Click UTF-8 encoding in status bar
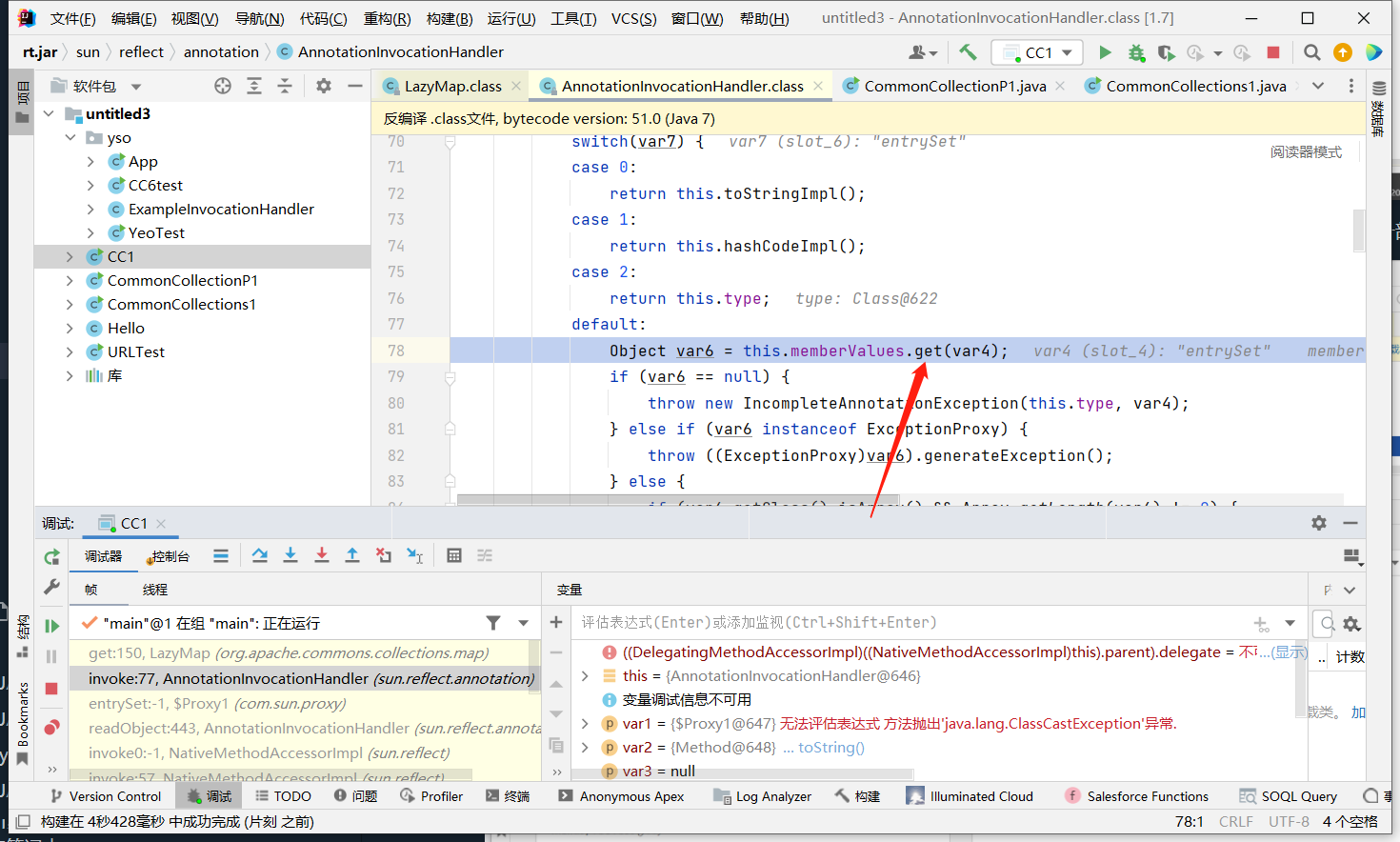This screenshot has width=1400, height=842. point(1289,821)
